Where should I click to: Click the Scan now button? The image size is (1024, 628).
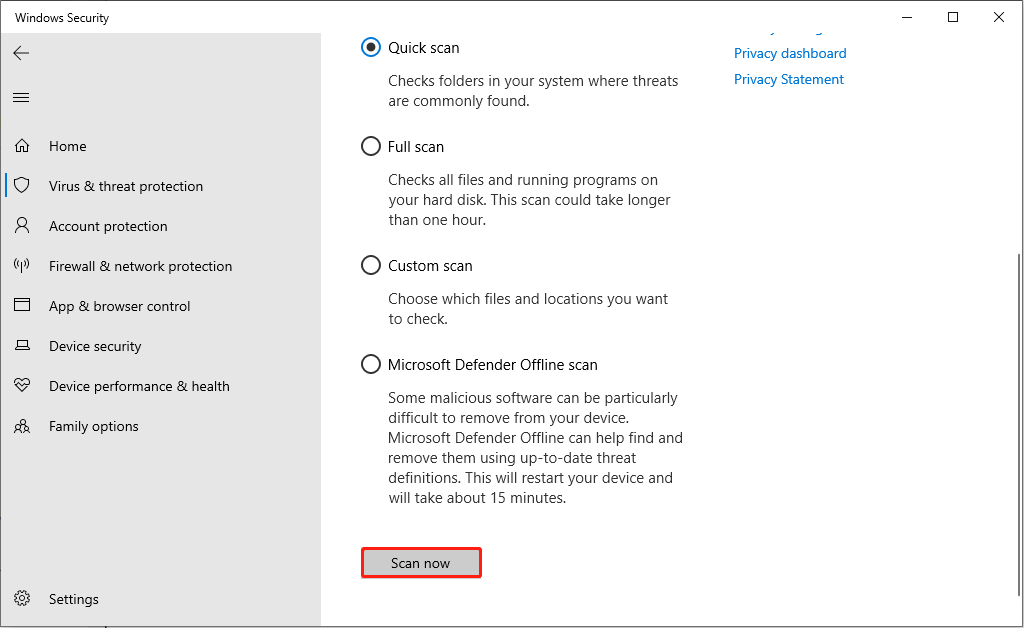421,562
